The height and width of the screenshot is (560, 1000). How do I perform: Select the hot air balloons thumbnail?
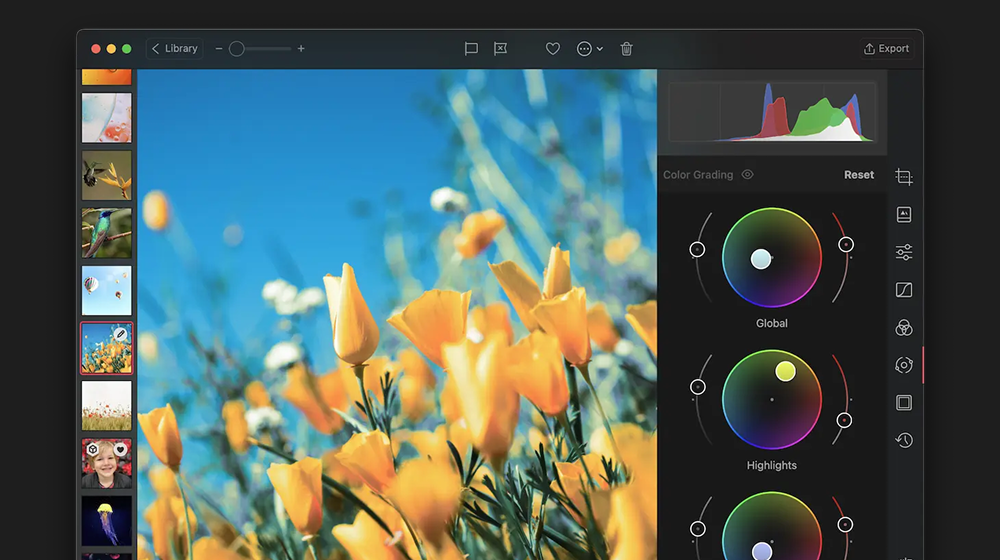[107, 290]
